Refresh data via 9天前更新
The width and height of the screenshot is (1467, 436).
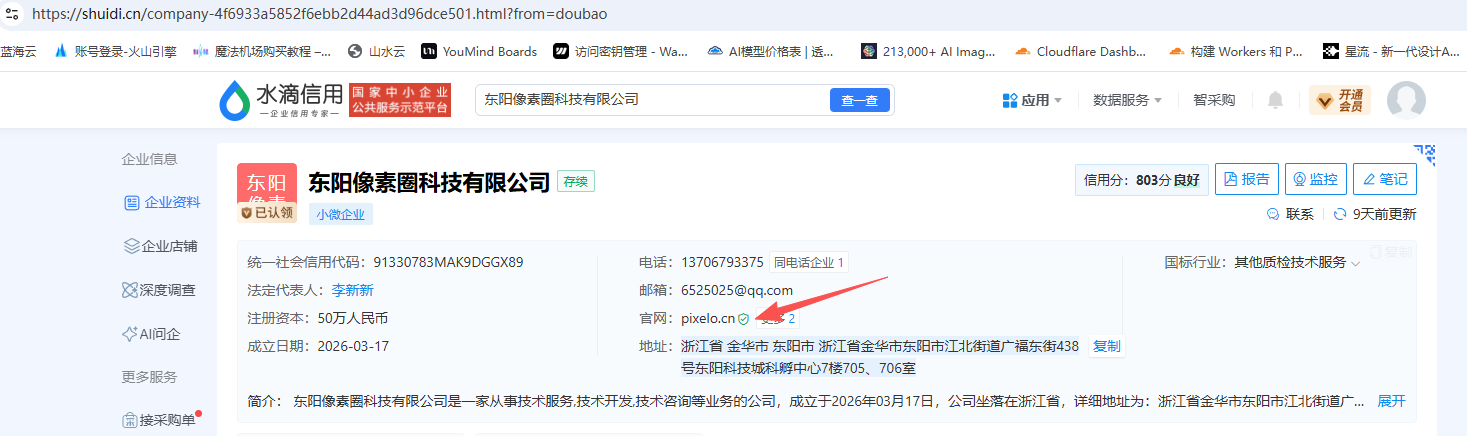1376,214
